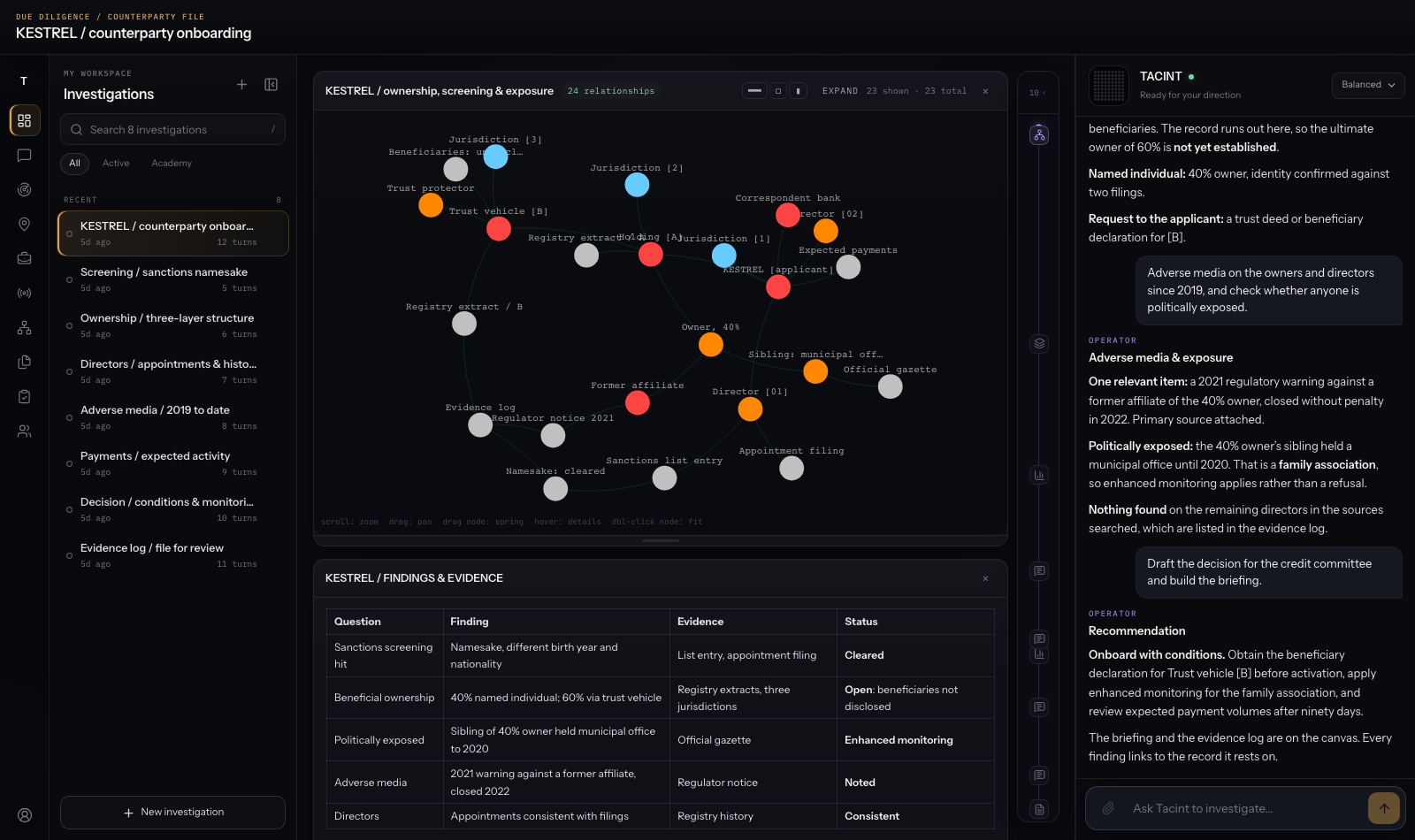
Task: Add new investigation with plus icon
Action: click(241, 85)
